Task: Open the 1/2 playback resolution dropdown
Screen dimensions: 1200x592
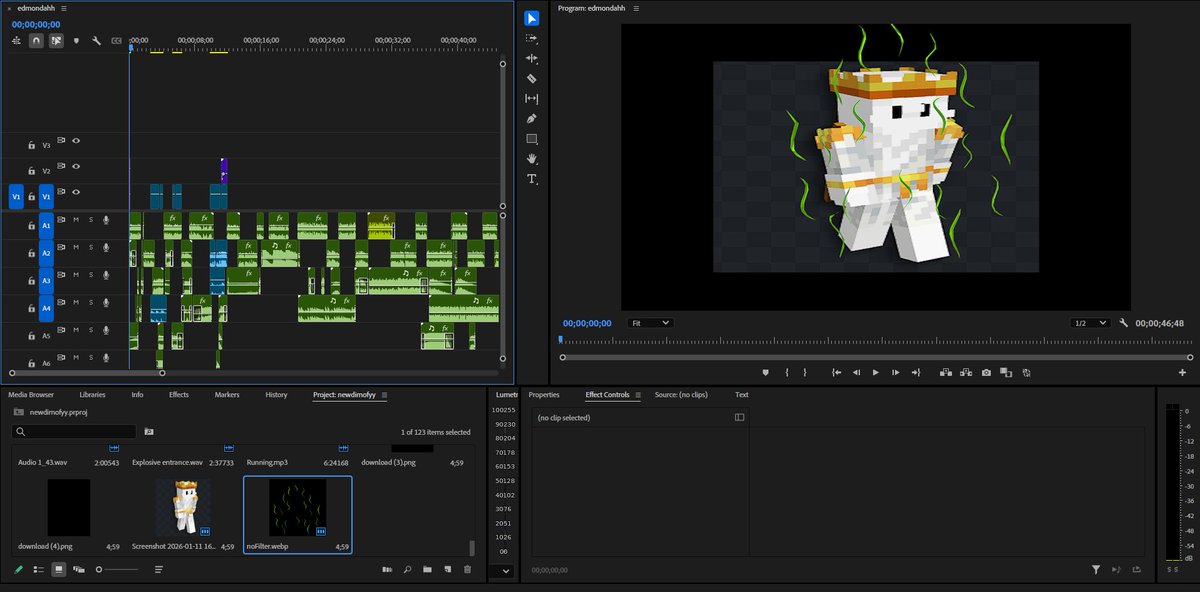Action: pos(1089,323)
